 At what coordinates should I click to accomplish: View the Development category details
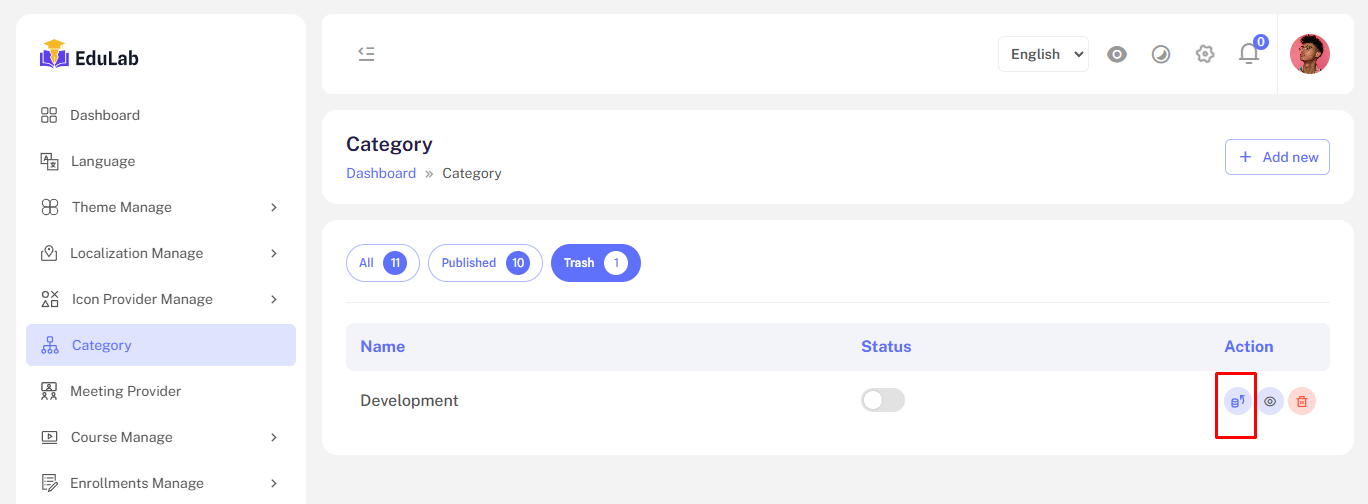click(x=1270, y=401)
